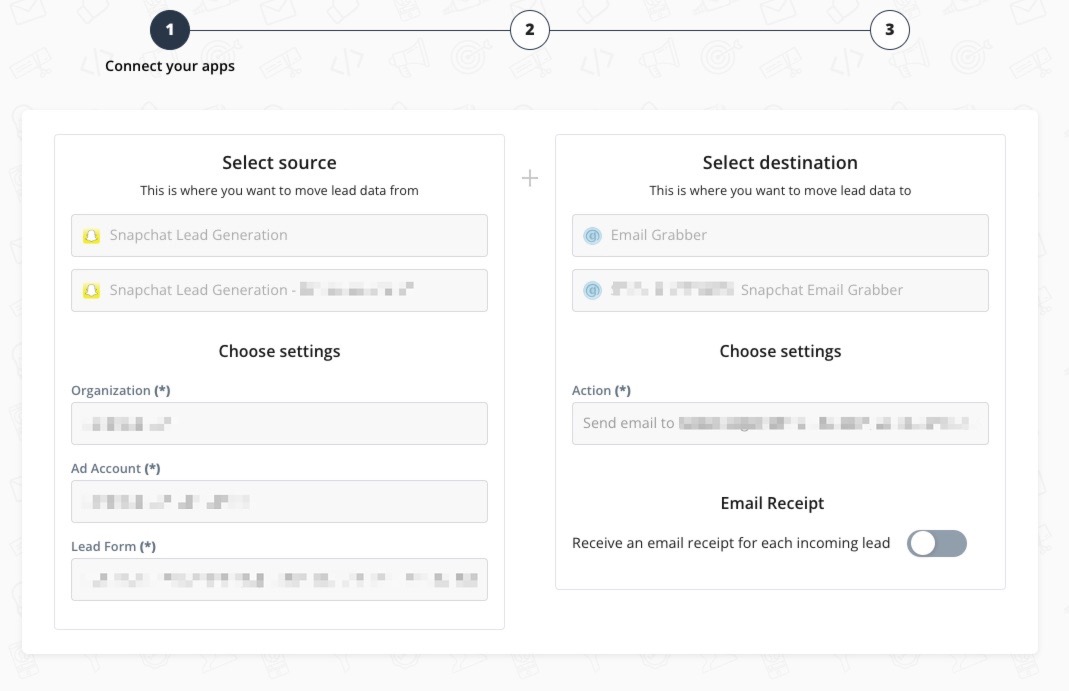
Task: Click 'Select destination' heading
Action: (x=780, y=163)
